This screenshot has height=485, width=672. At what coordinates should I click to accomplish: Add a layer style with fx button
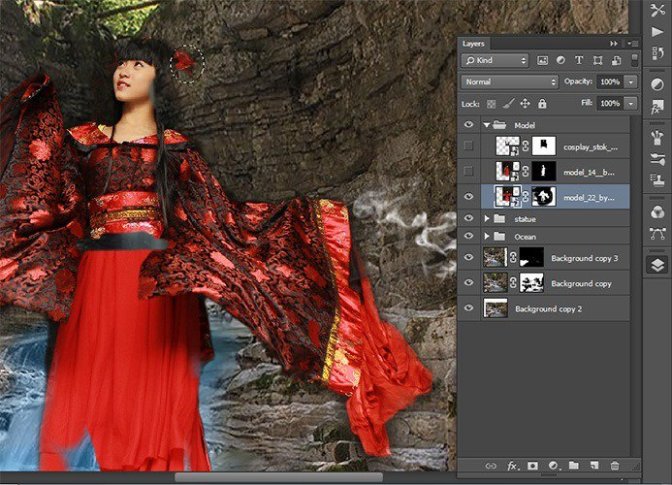coord(512,466)
